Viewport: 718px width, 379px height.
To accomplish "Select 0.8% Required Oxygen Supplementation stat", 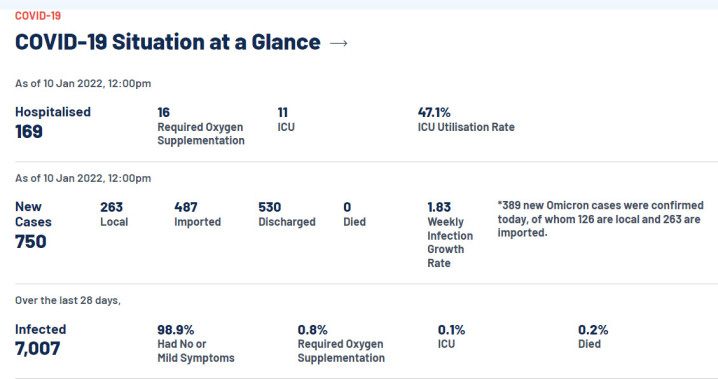I will (x=341, y=344).
